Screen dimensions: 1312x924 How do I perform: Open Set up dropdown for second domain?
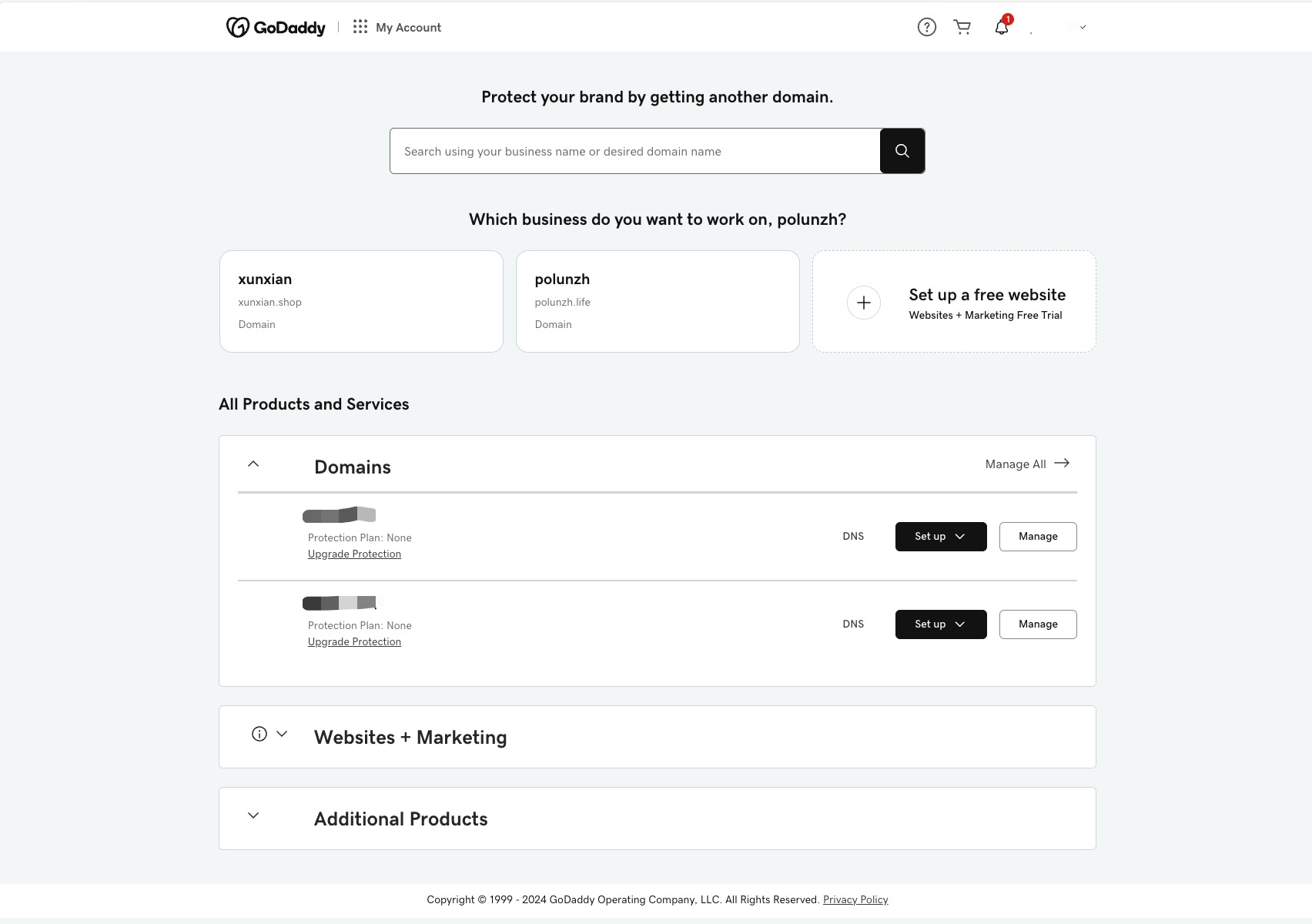[940, 624]
